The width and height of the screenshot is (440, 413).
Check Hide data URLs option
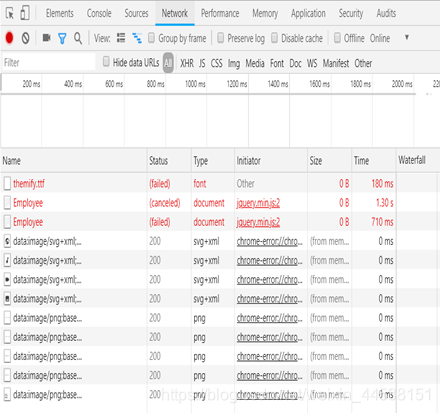tap(106, 62)
